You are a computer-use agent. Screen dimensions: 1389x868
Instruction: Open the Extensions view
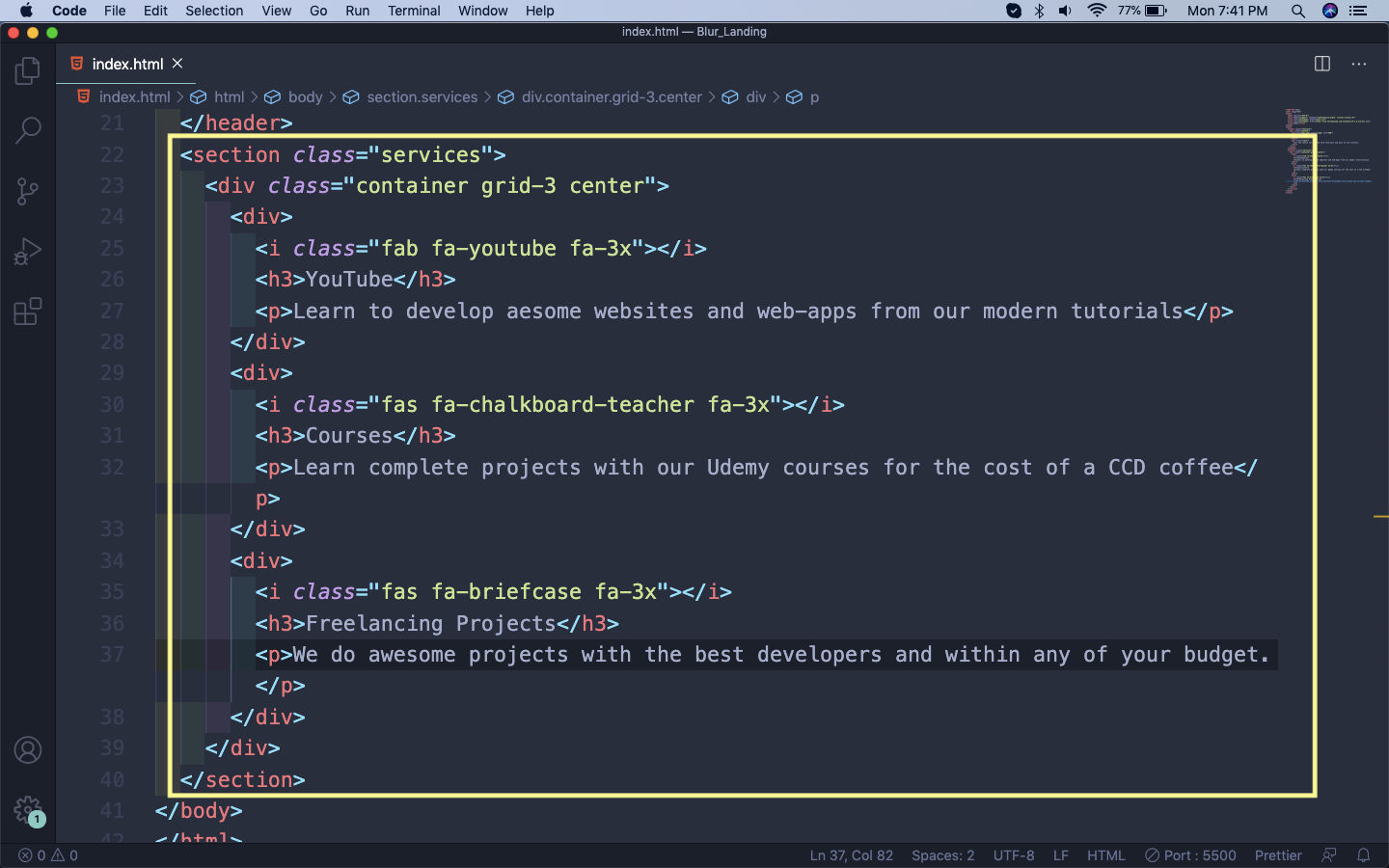[x=28, y=312]
